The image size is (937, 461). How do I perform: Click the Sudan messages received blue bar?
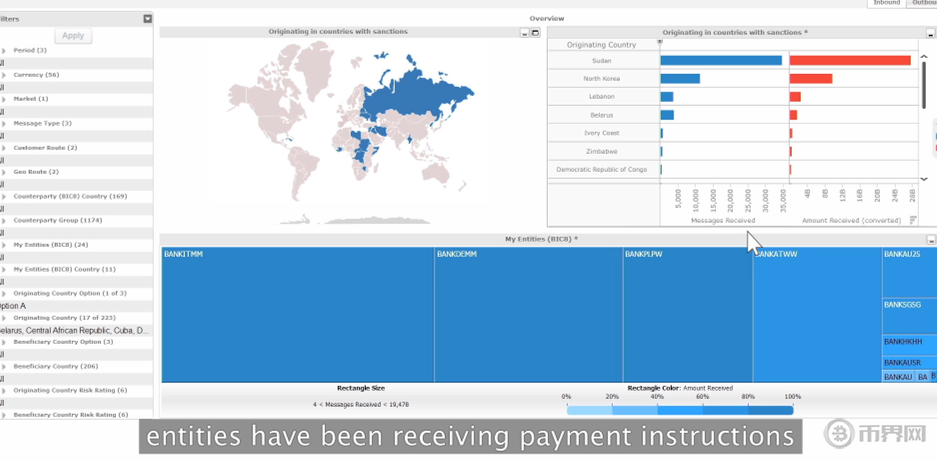[x=720, y=61]
